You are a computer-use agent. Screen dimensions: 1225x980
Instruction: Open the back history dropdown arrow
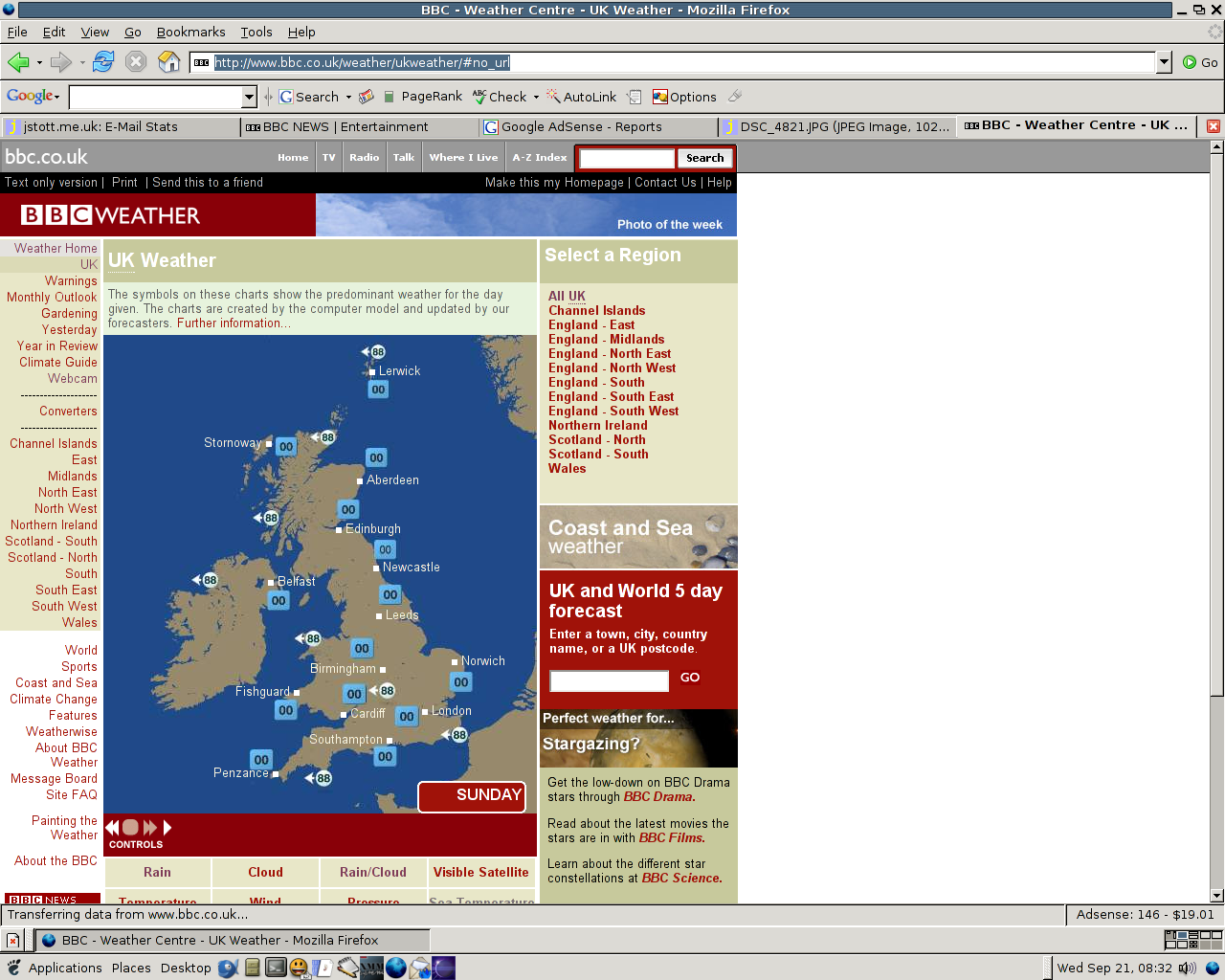click(39, 63)
